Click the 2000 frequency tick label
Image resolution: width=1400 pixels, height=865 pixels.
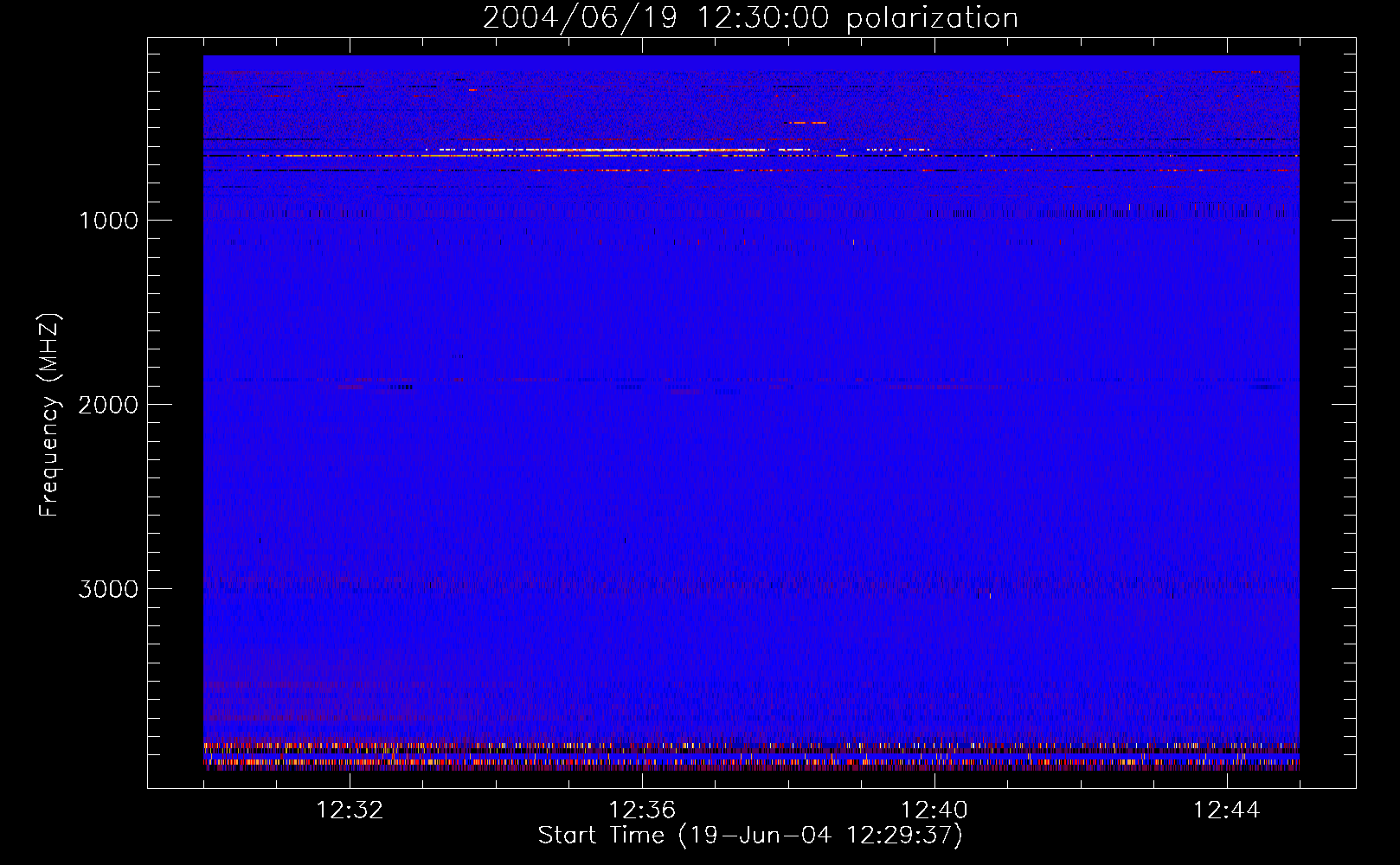(108, 405)
